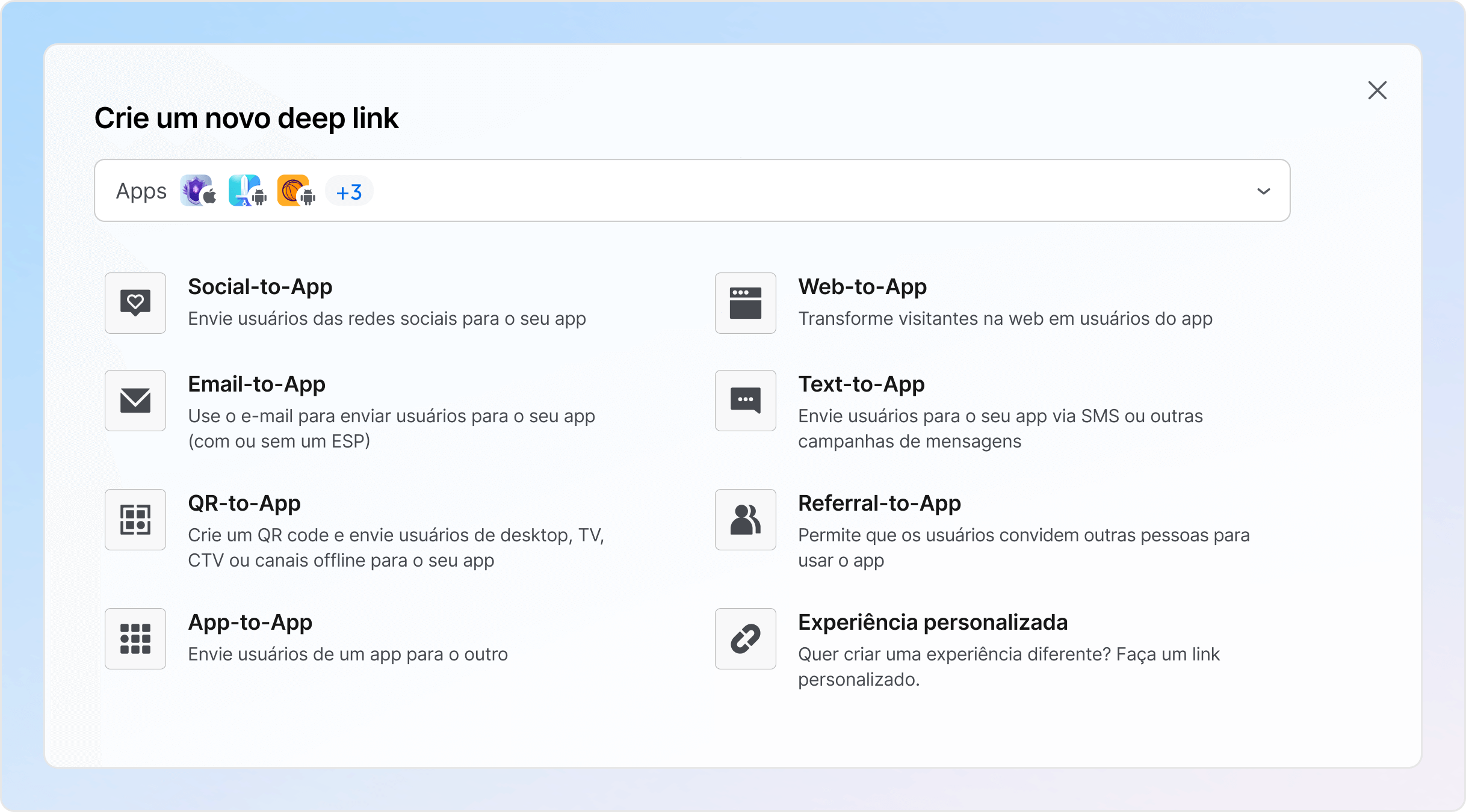The height and width of the screenshot is (812, 1466).
Task: Click the App-to-App grid icon
Action: coord(135,639)
